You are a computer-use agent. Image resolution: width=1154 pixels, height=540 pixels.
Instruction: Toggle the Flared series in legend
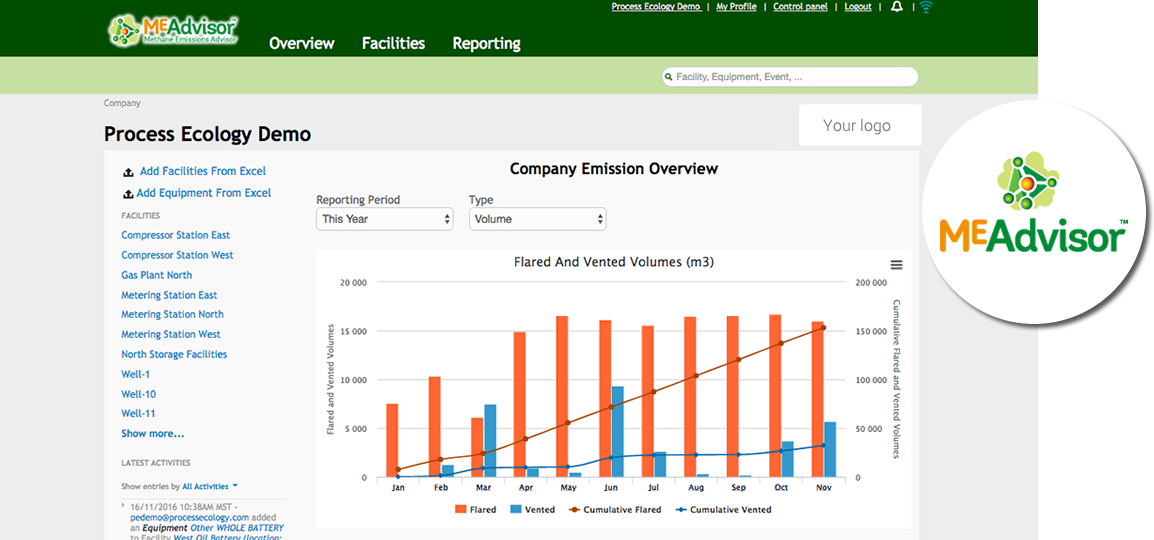475,509
